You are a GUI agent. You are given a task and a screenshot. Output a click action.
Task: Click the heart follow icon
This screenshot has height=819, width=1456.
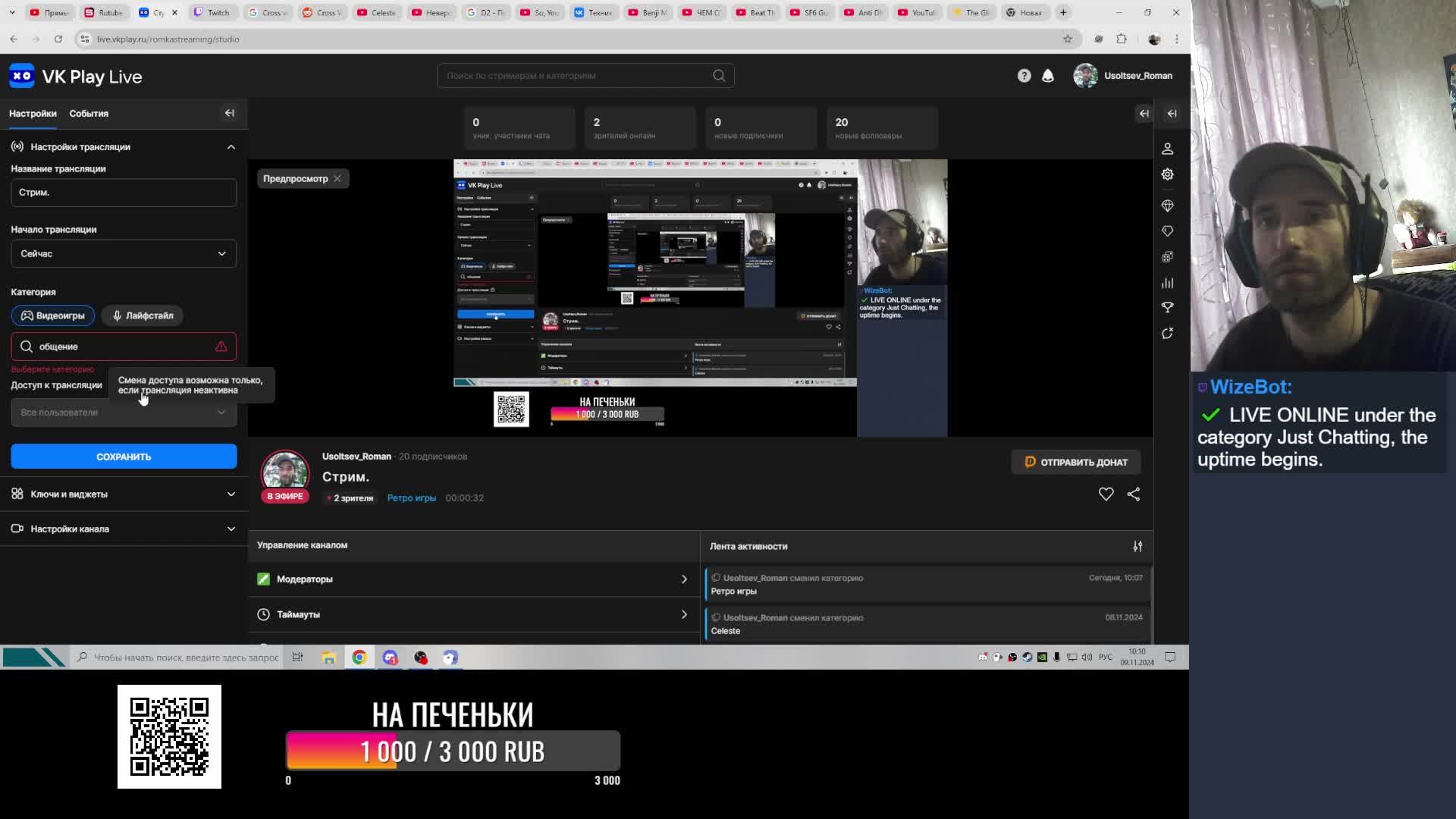coord(1106,494)
